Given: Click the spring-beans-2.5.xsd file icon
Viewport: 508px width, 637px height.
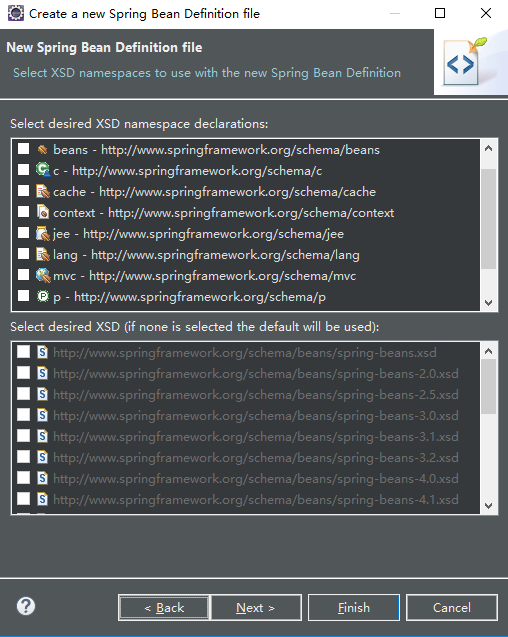Looking at the screenshot, I should pos(42,394).
